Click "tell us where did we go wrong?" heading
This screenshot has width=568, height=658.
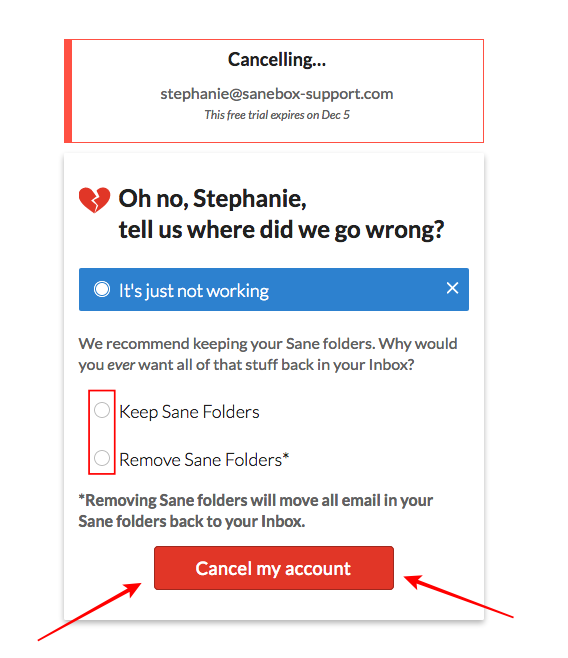(x=281, y=230)
